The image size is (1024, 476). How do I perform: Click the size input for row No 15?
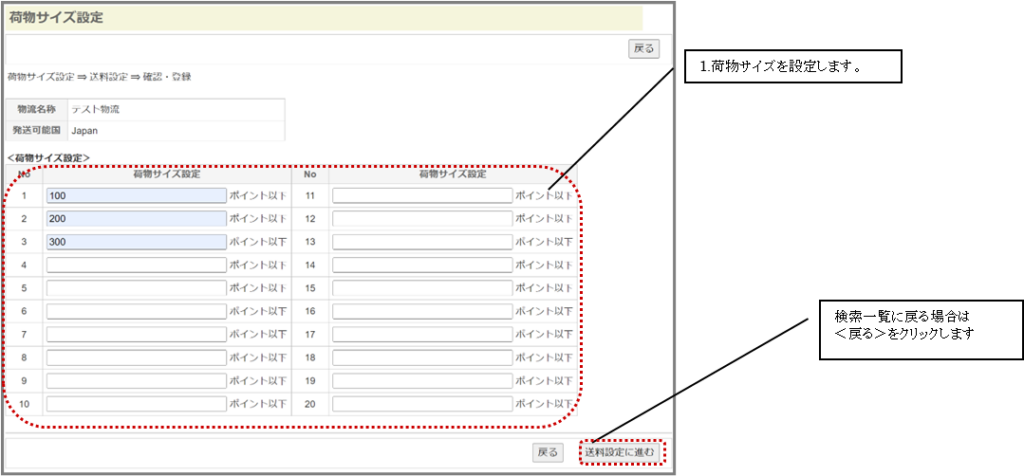coord(422,288)
